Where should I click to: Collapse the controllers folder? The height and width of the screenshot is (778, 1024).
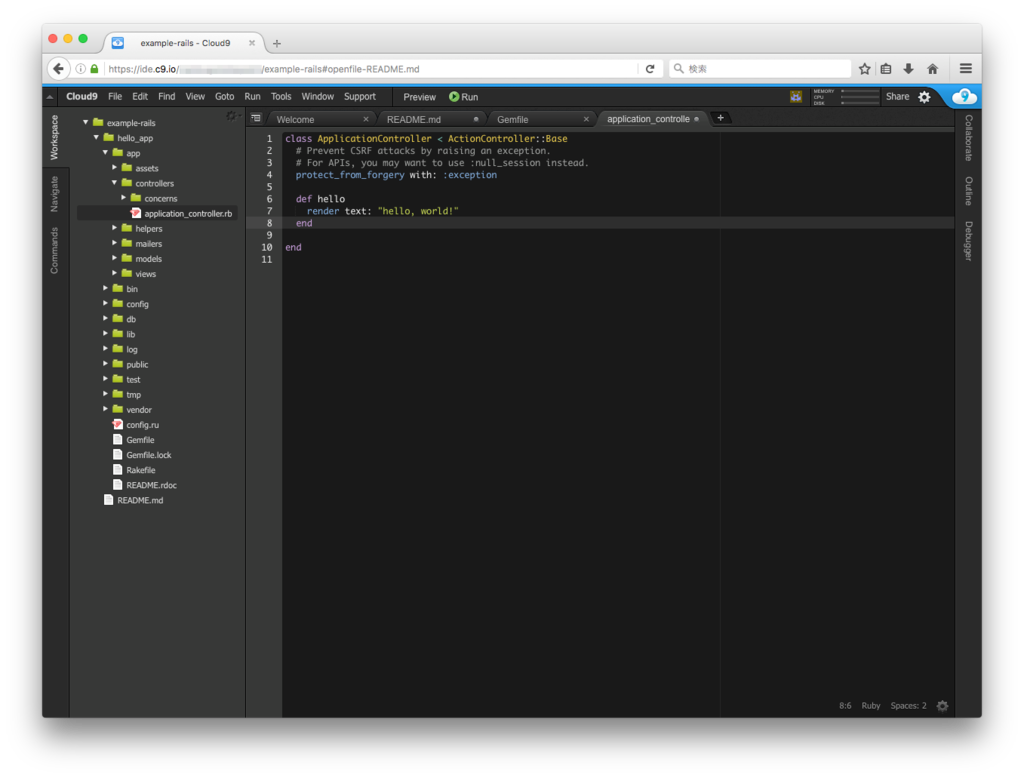[x=114, y=182]
